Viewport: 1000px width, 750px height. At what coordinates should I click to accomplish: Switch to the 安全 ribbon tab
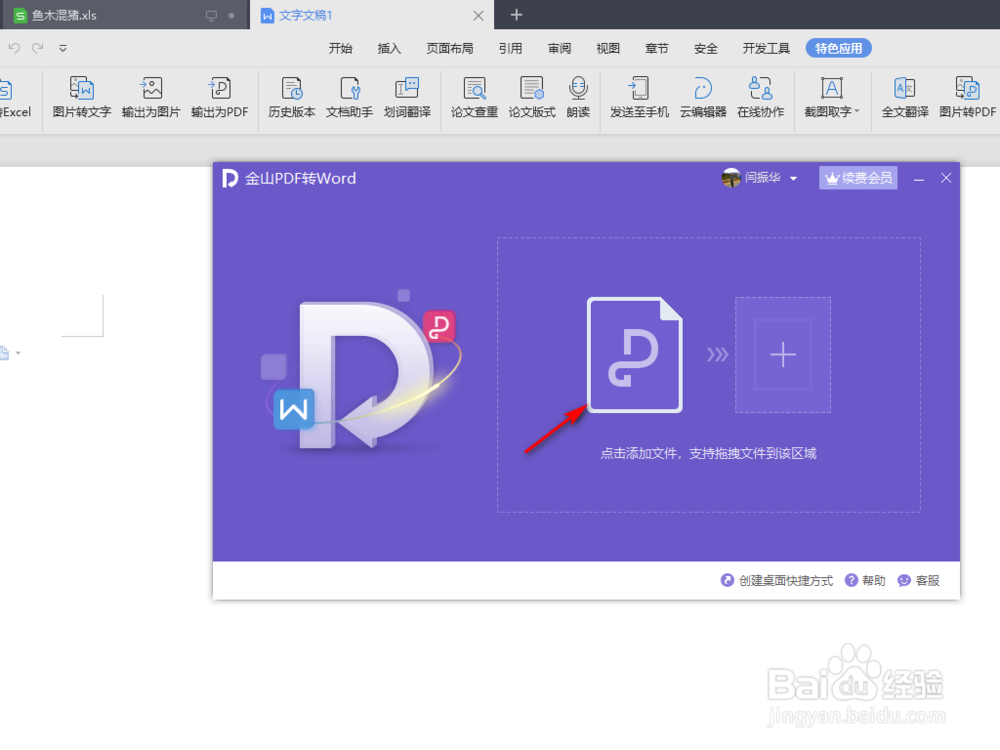pos(705,48)
